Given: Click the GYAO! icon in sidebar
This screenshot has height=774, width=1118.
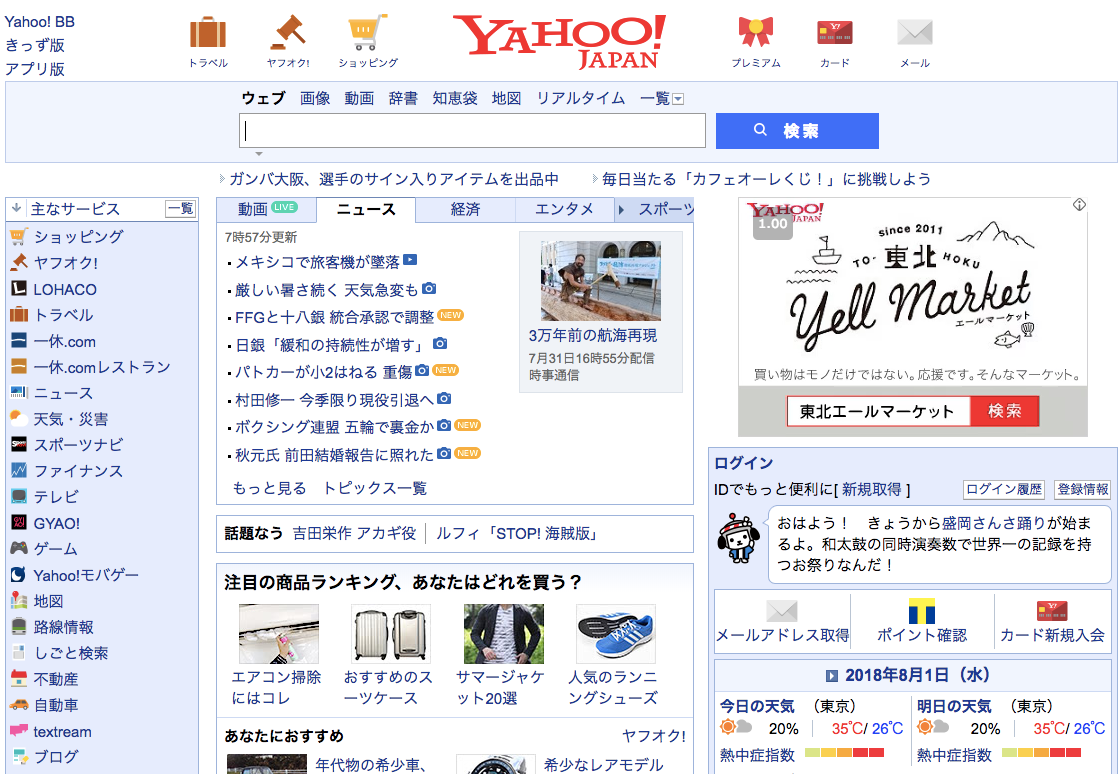Looking at the screenshot, I should pyautogui.click(x=19, y=522).
